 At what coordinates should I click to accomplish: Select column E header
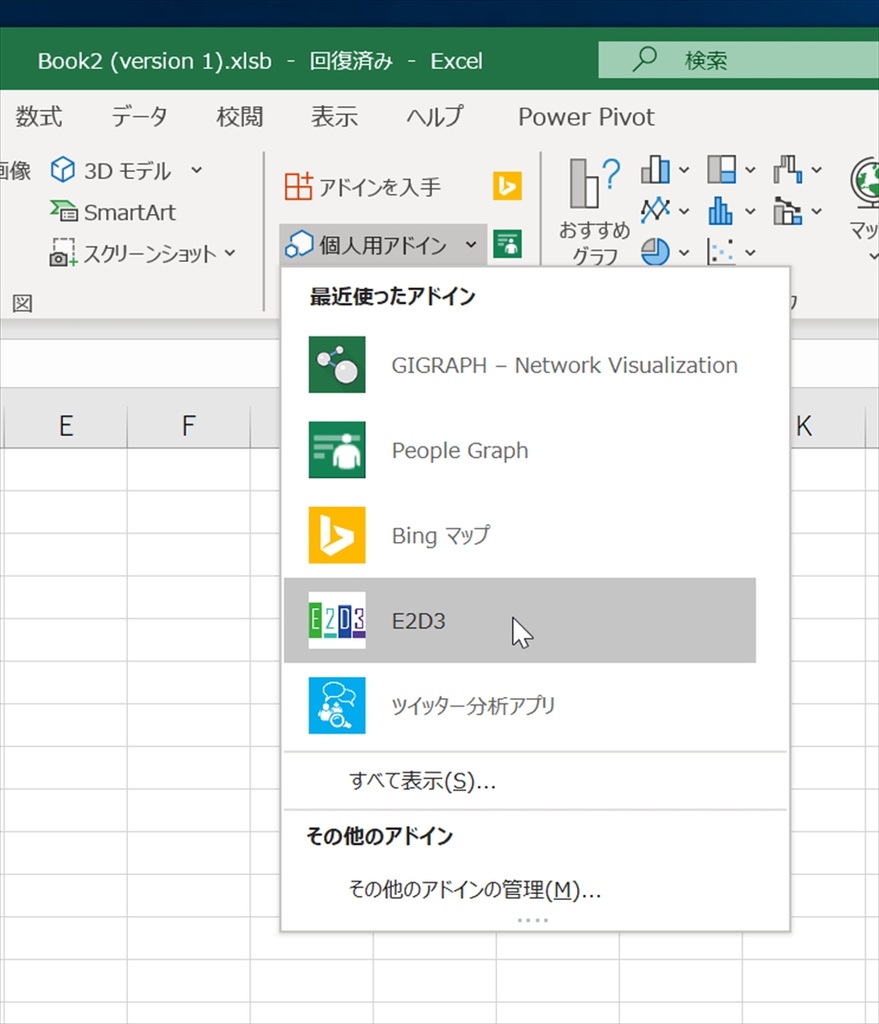(65, 426)
